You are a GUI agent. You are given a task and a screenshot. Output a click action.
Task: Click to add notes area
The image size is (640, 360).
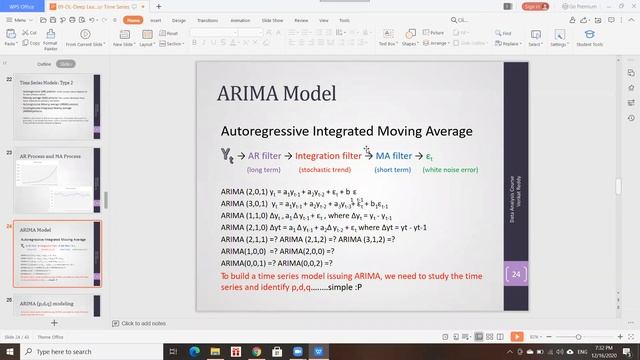coord(143,323)
